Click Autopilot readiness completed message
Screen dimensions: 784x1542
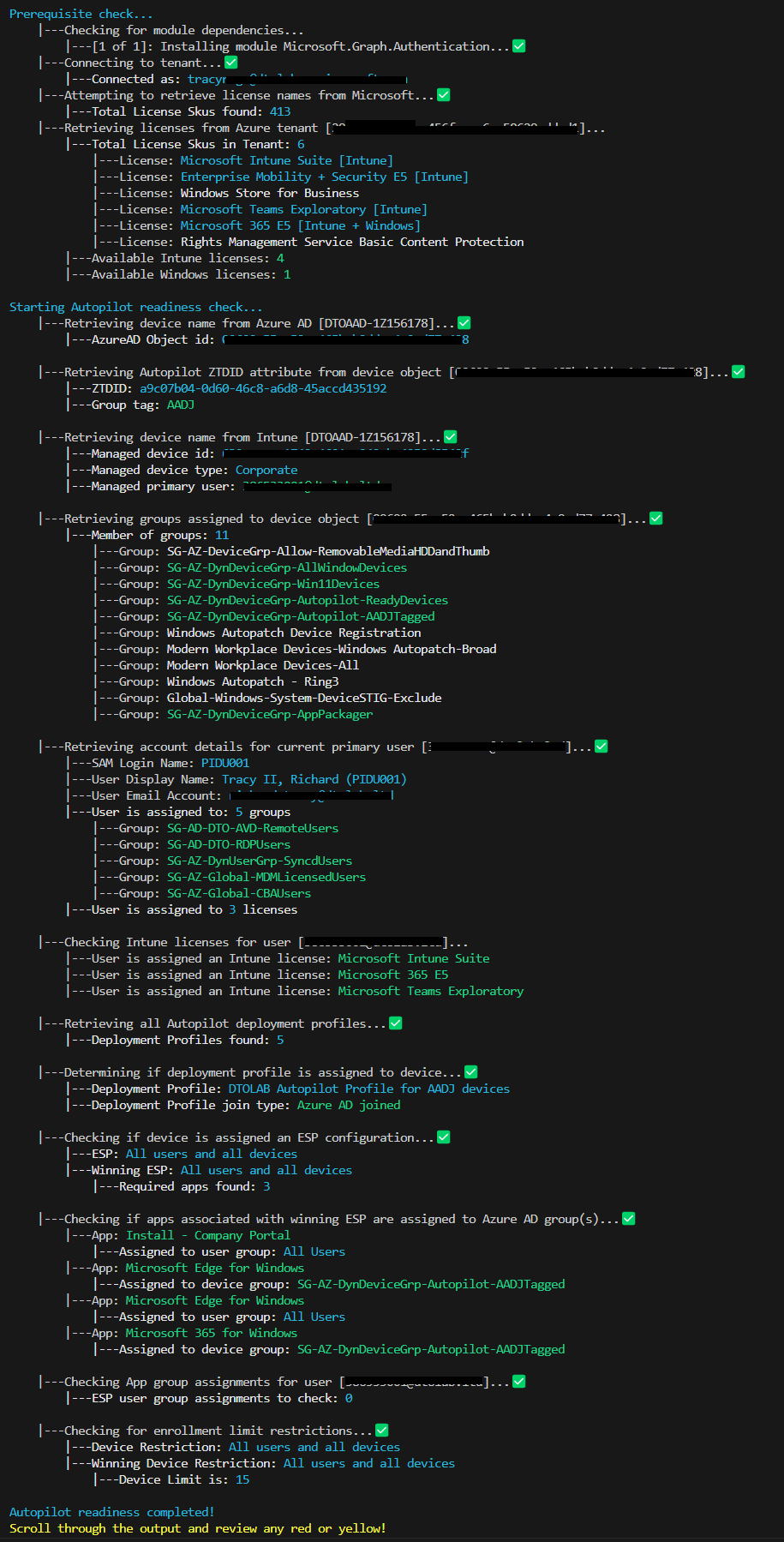pyautogui.click(x=112, y=1512)
